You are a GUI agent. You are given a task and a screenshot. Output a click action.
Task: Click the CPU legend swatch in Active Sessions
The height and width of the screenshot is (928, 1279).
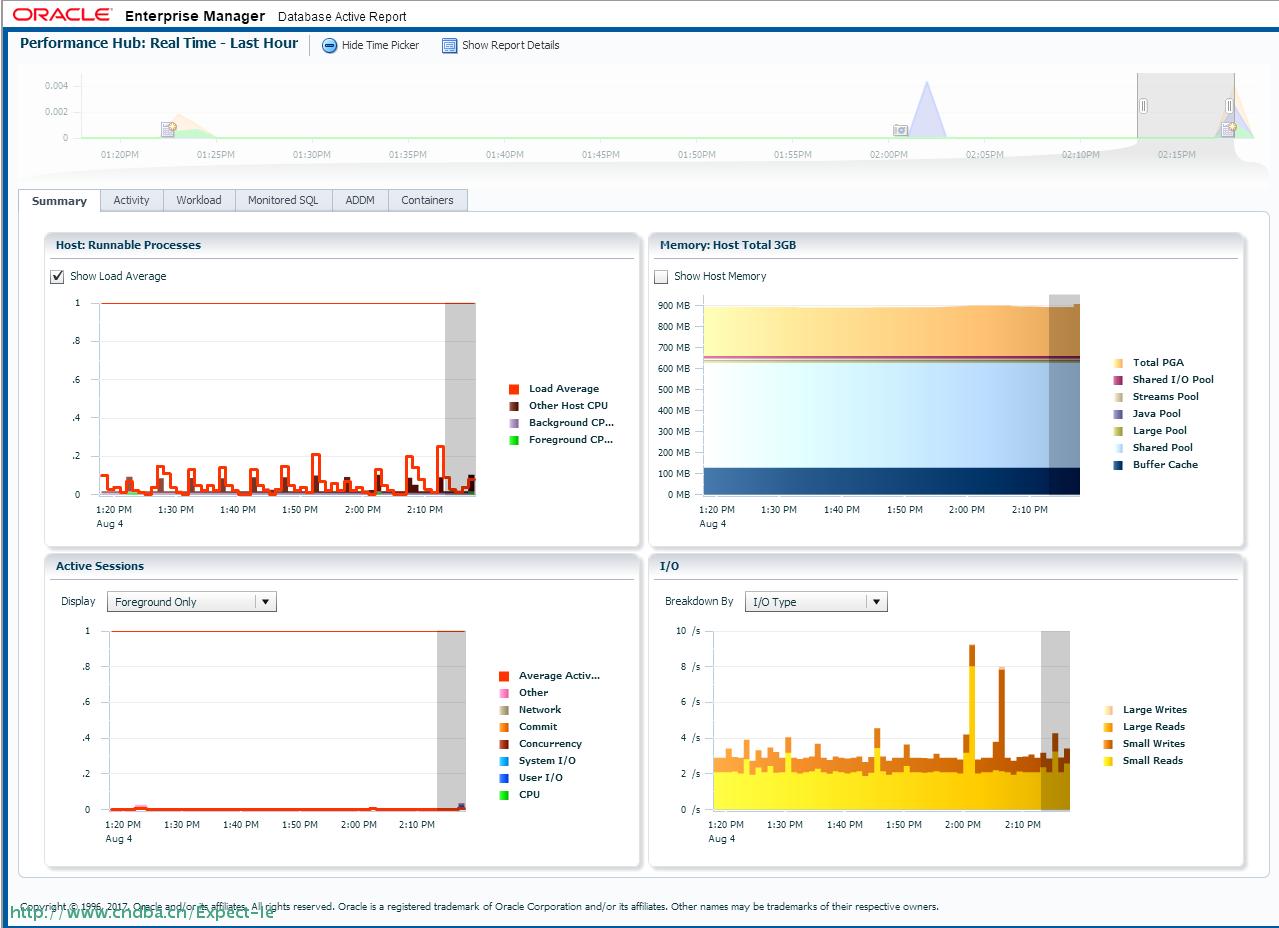click(x=504, y=795)
